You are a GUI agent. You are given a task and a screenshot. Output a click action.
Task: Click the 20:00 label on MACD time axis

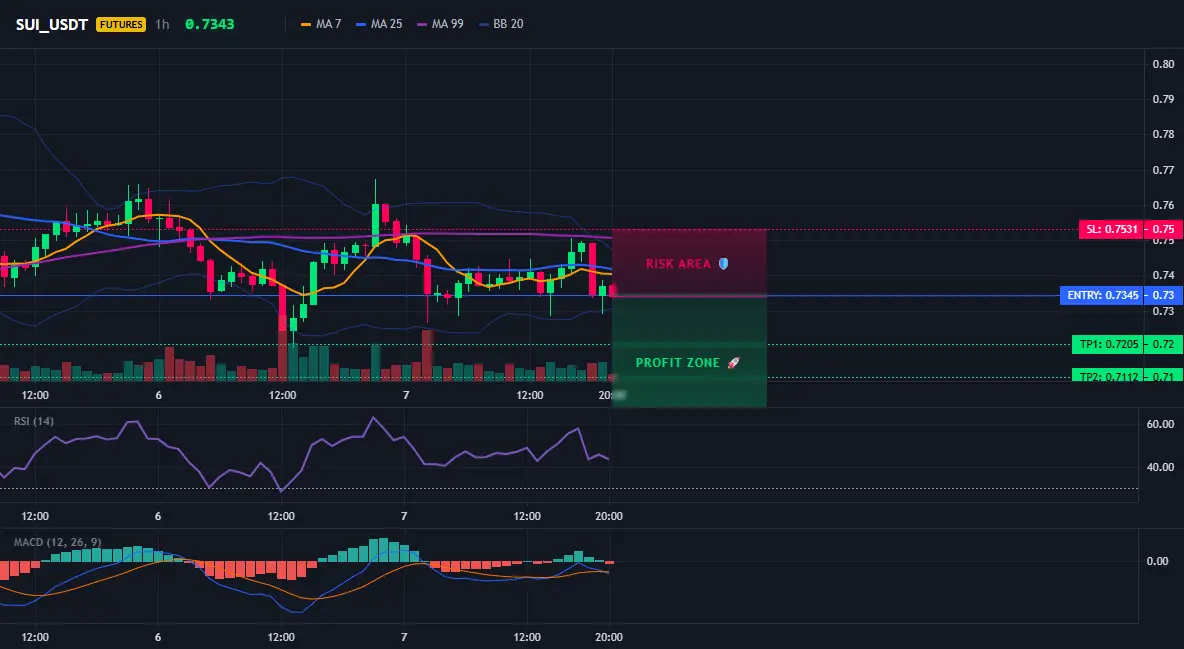pyautogui.click(x=609, y=637)
